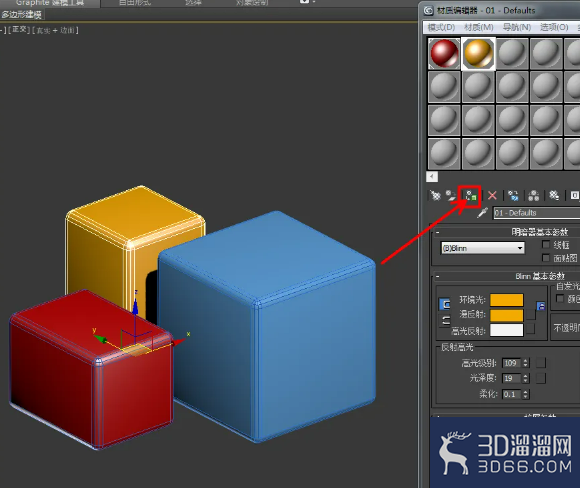The height and width of the screenshot is (488, 580).
Task: Enable the self-illumination 颜色 checkbox
Action: coord(560,298)
